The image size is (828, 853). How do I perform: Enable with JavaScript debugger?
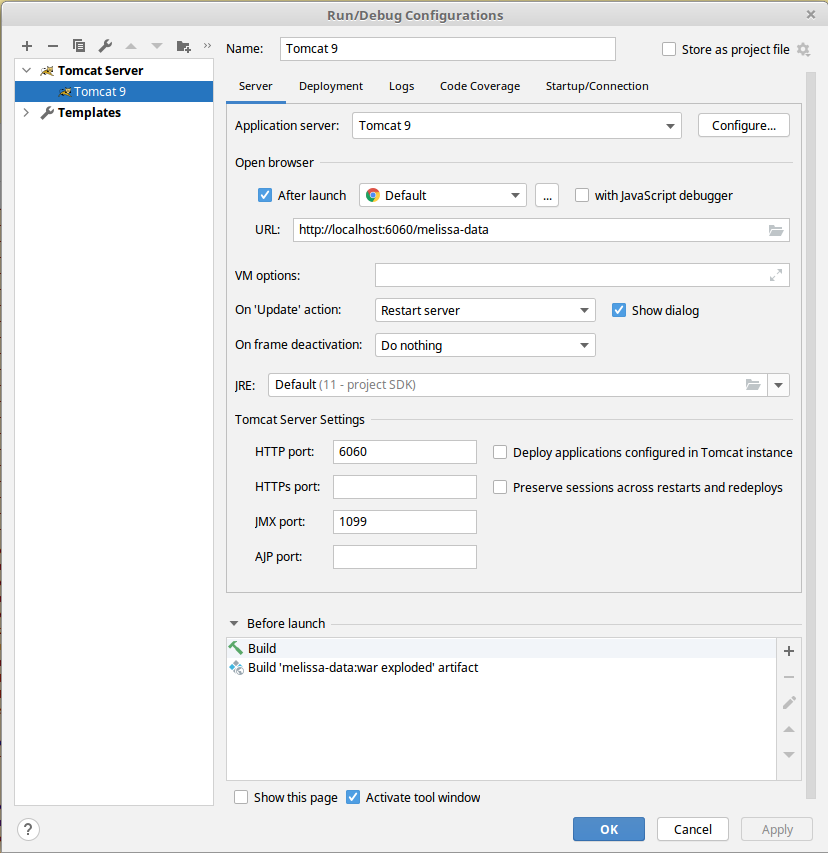coord(582,195)
